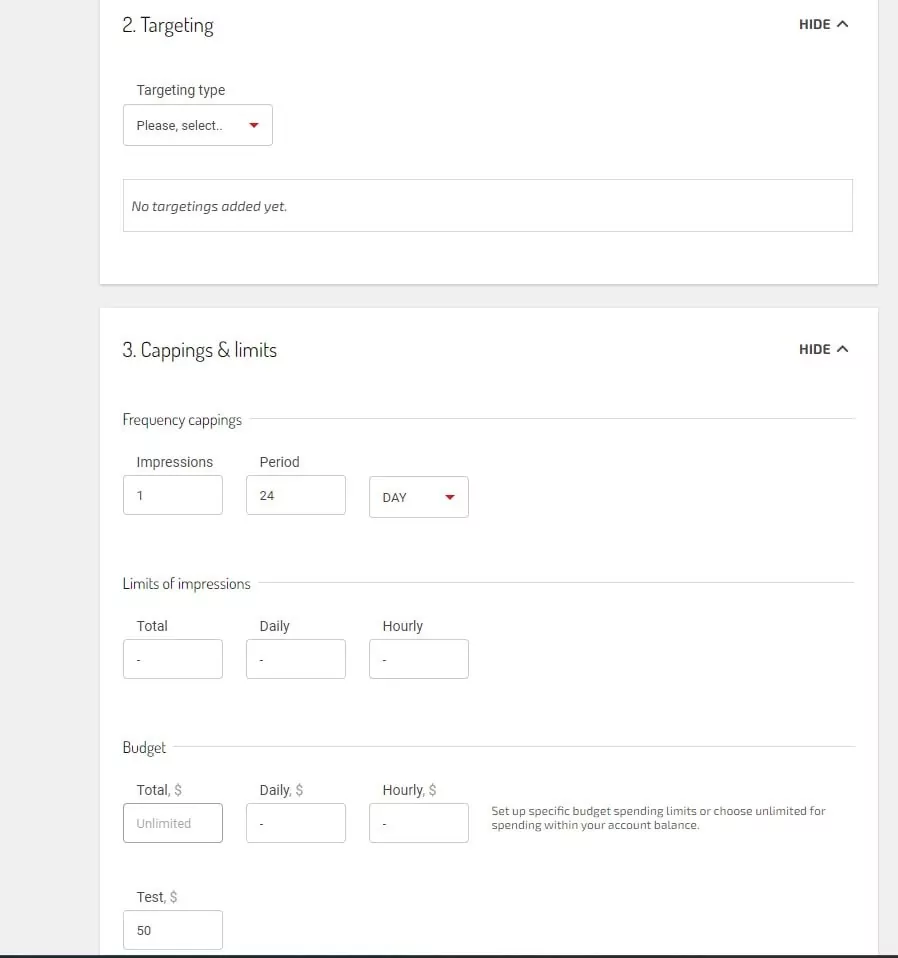
Task: Focus the Hourly limit of impressions field
Action: coord(418,659)
